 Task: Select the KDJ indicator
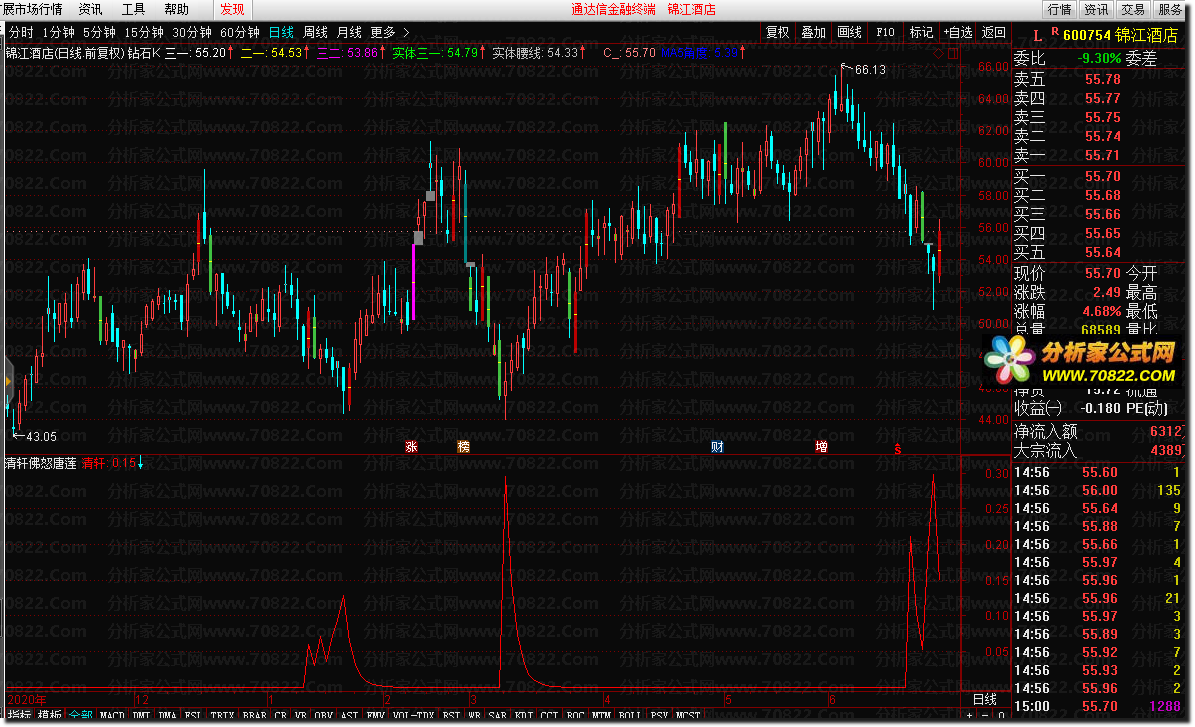tap(524, 715)
